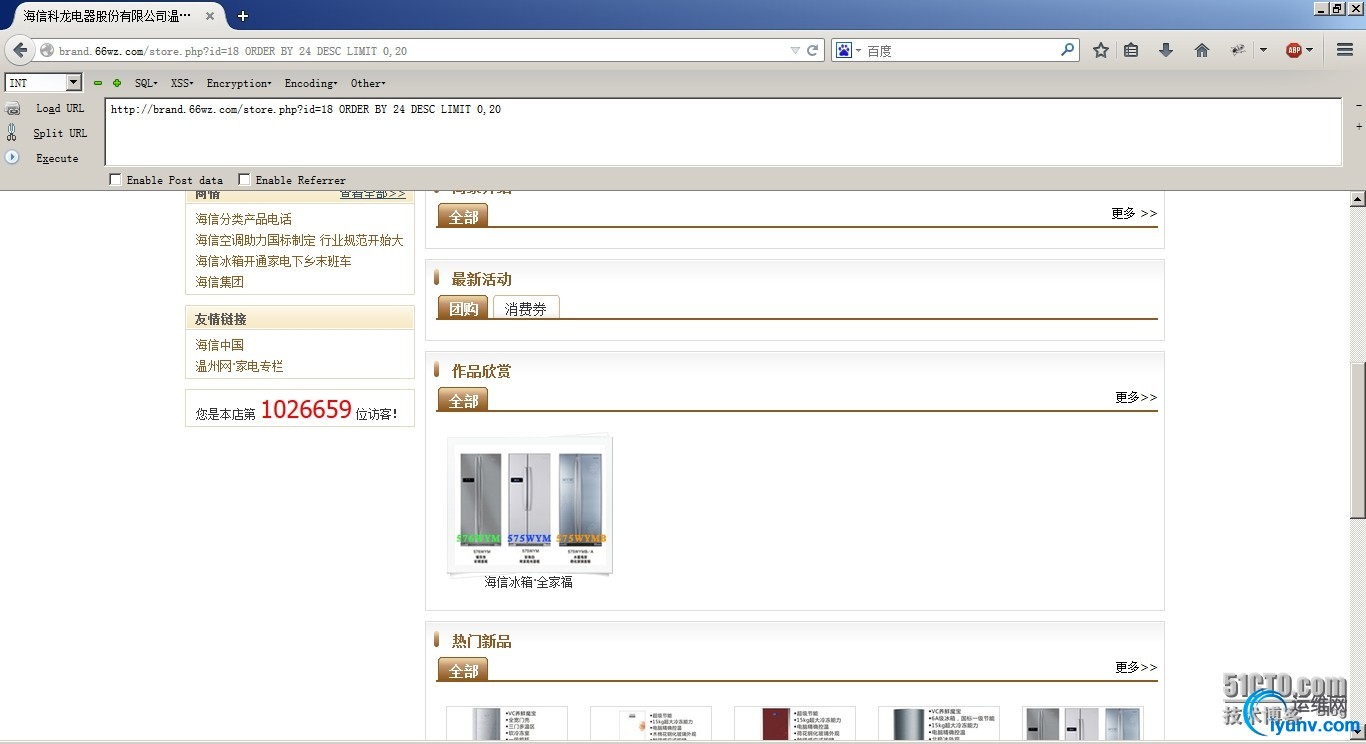Select 全部 tab under 作品欣赏
Image resolution: width=1366 pixels, height=744 pixels.
(463, 400)
